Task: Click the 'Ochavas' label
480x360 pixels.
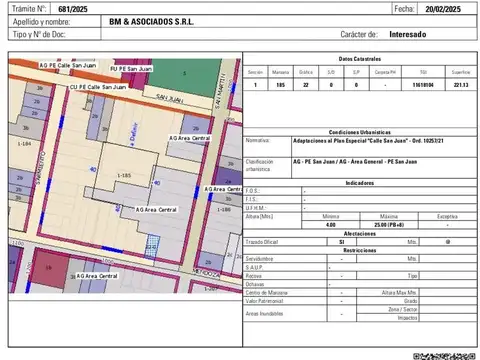Action: click(x=255, y=284)
